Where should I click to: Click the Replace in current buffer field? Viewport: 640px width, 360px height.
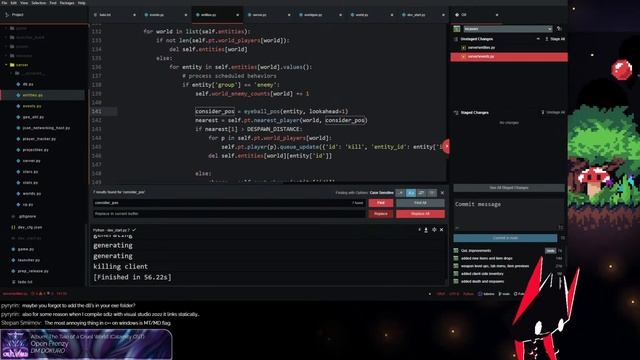pyautogui.click(x=229, y=214)
